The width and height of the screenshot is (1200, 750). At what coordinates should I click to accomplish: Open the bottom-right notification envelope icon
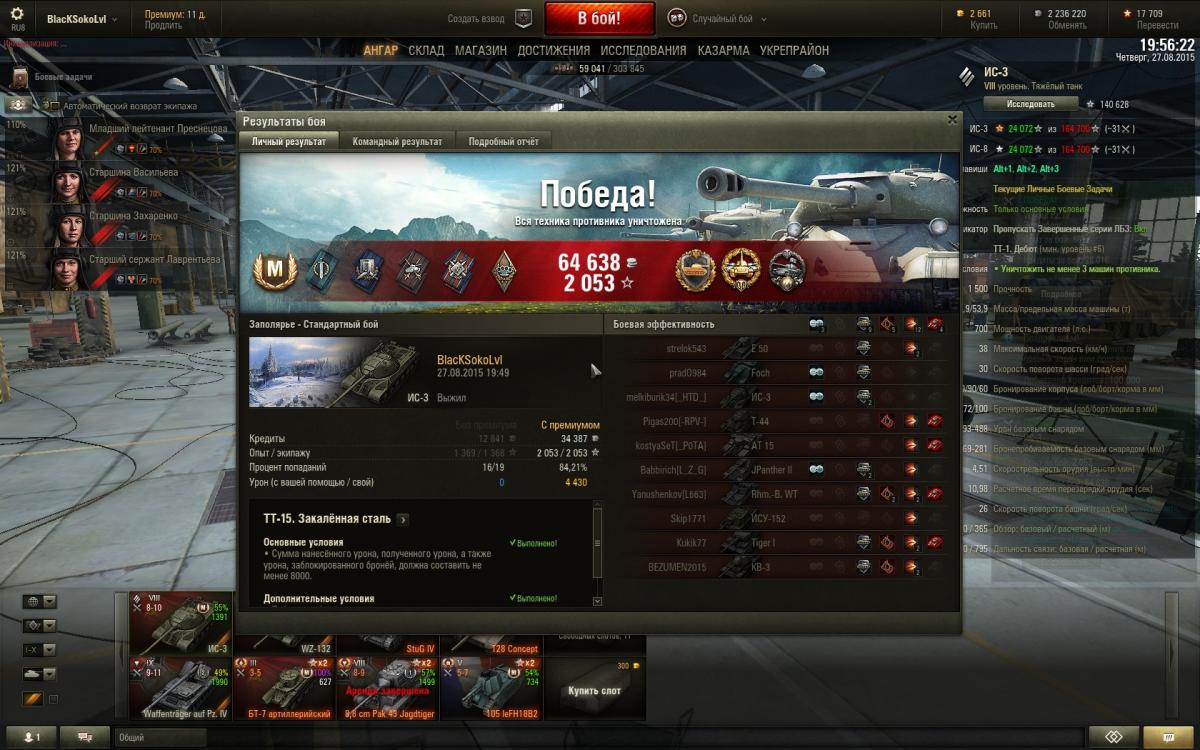[x=1168, y=737]
